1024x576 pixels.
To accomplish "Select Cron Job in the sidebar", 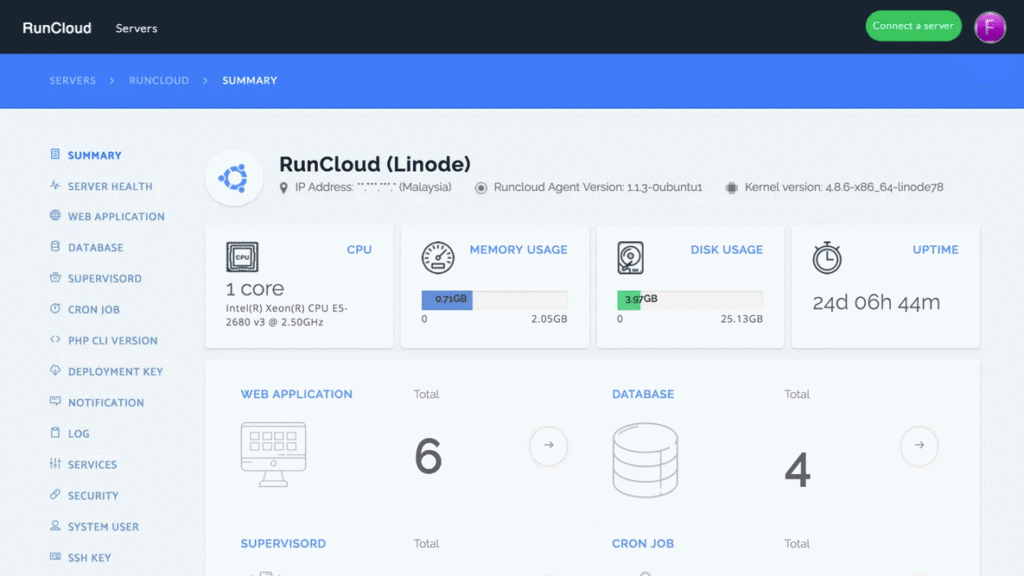I will click(x=93, y=310).
